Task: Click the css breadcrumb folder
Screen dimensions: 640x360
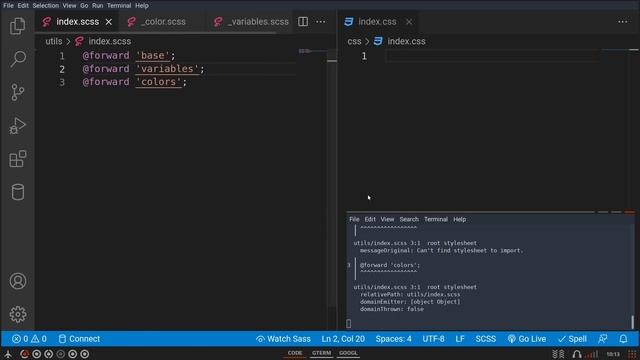Action: click(354, 41)
